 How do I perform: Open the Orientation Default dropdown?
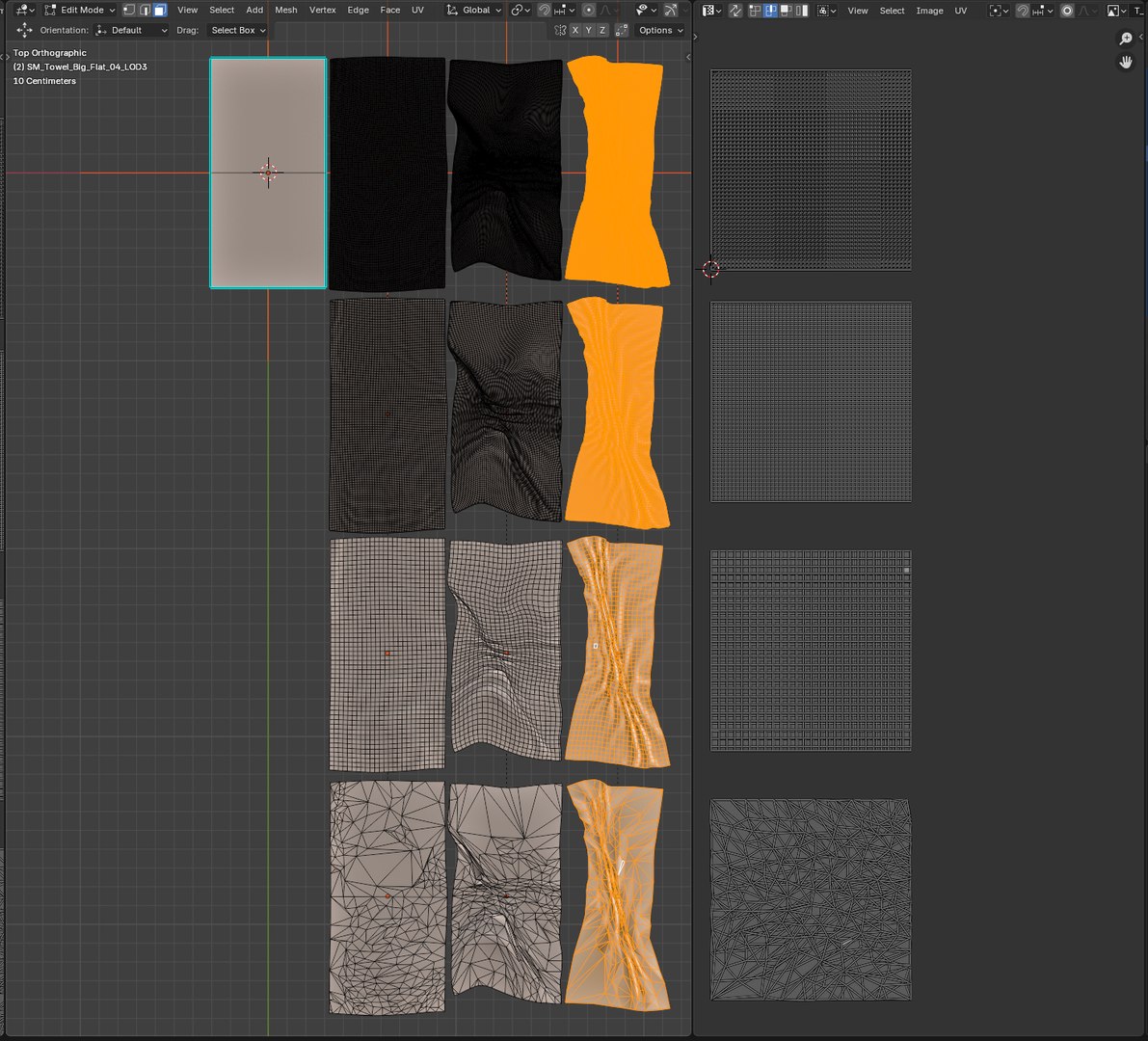132,30
